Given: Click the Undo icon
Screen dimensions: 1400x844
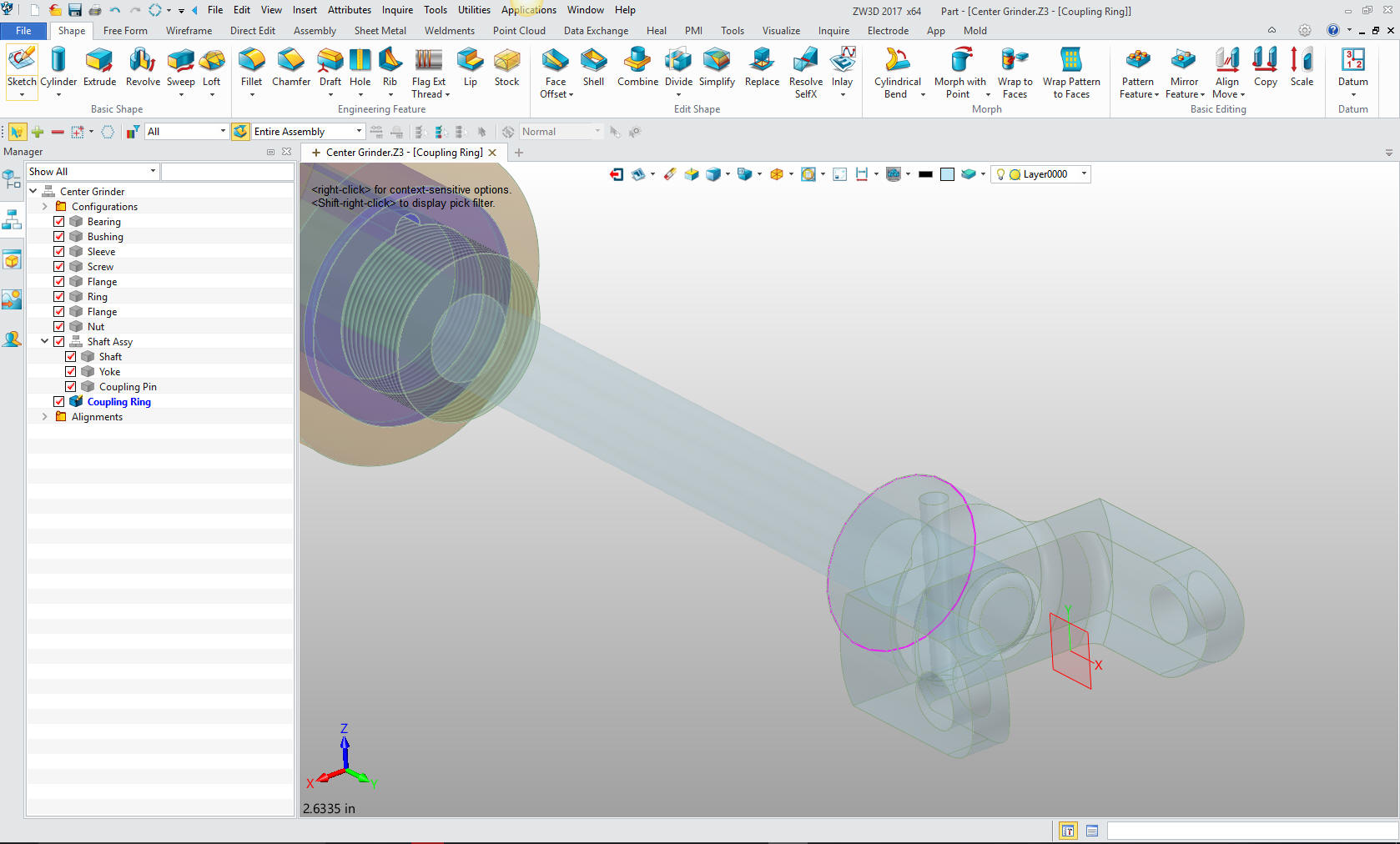Looking at the screenshot, I should (115, 10).
